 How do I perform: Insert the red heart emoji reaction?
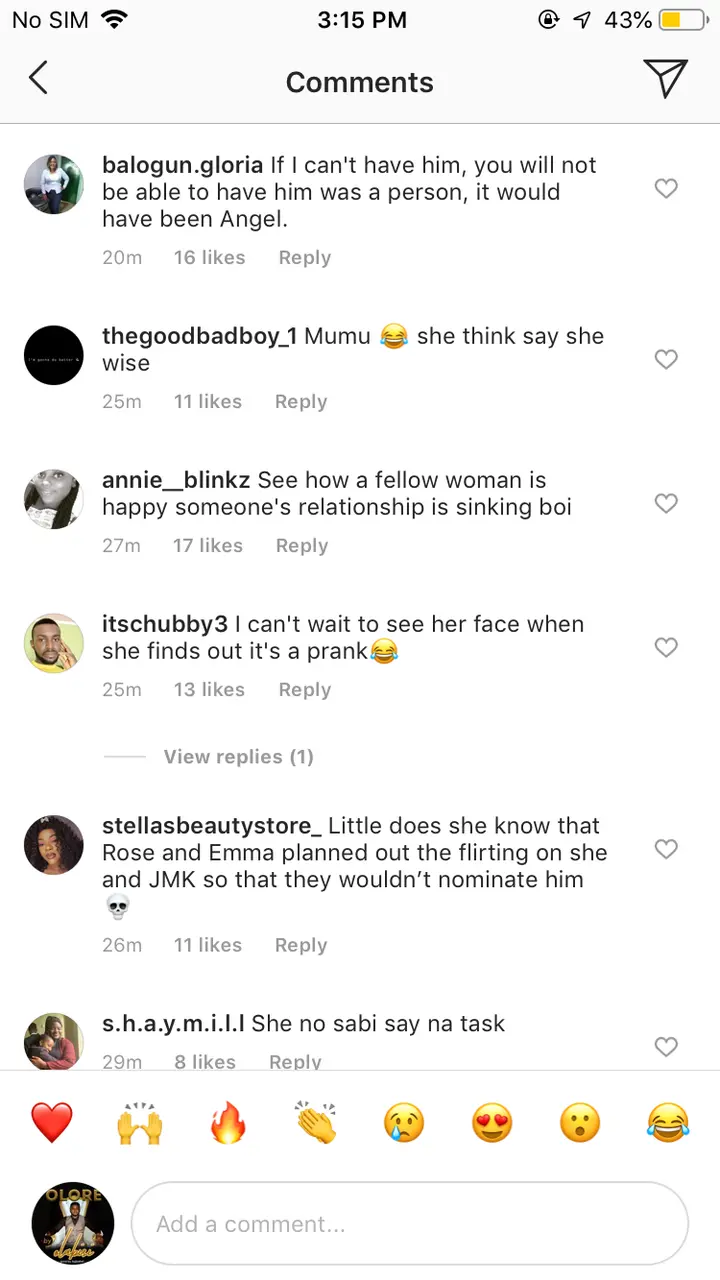[x=52, y=1123]
